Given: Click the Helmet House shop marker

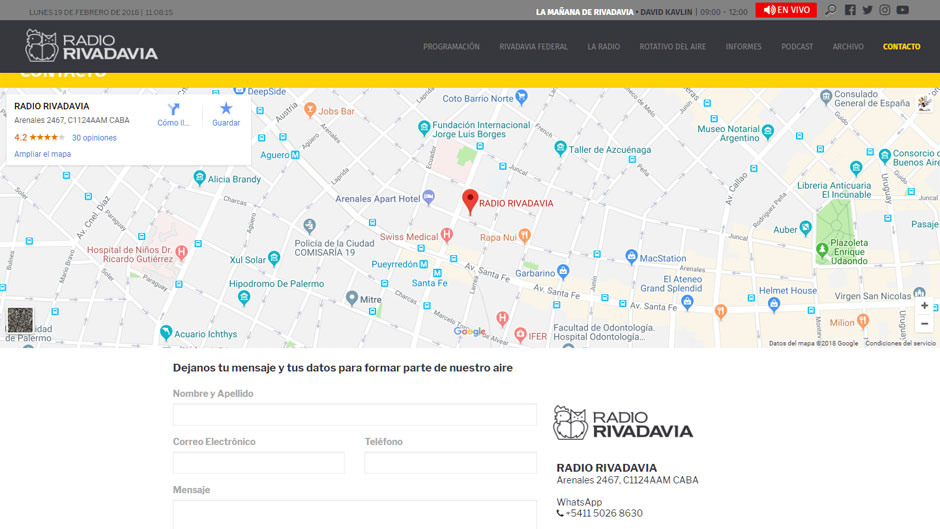Looking at the screenshot, I should [x=774, y=305].
